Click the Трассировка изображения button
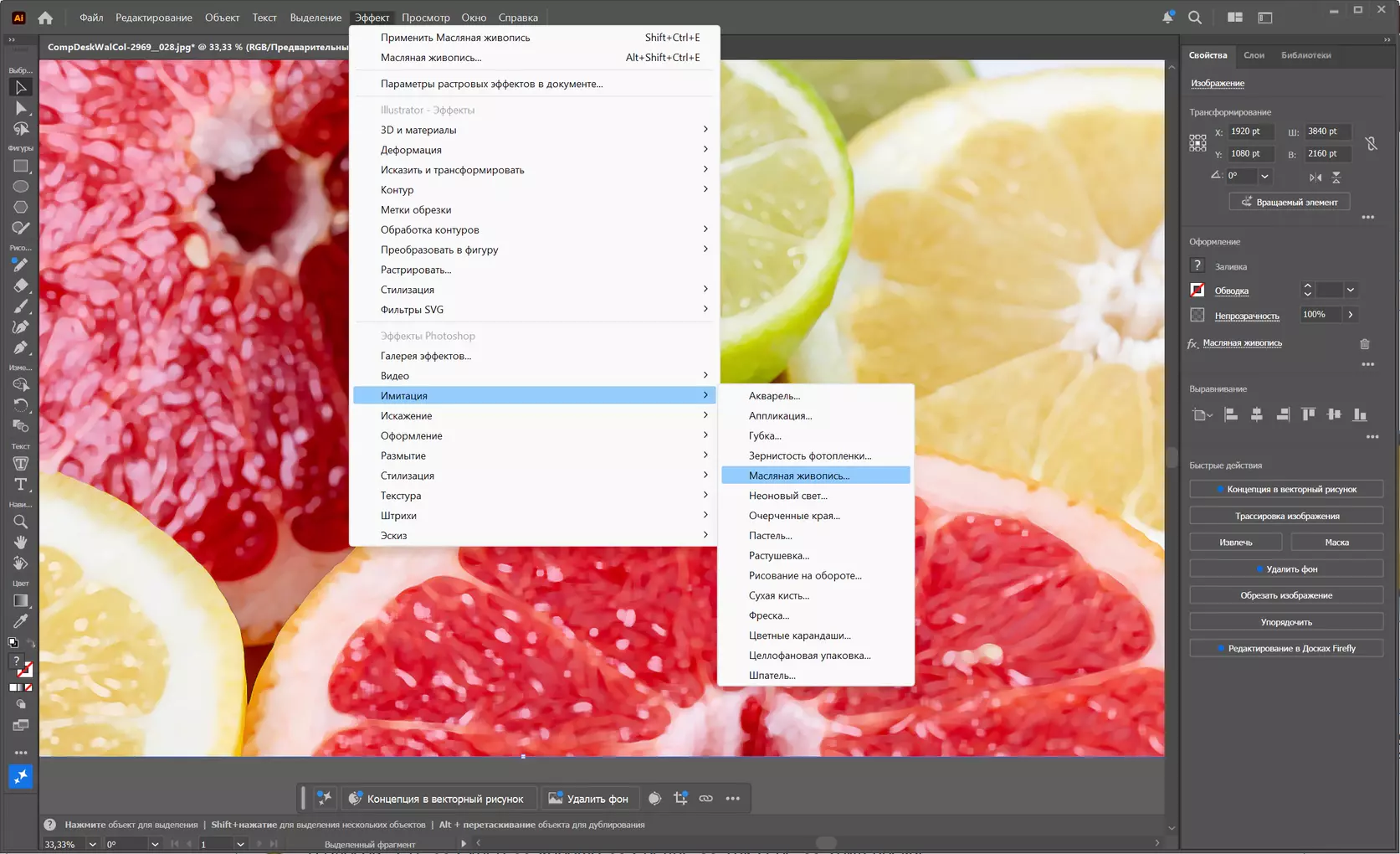 coord(1286,516)
